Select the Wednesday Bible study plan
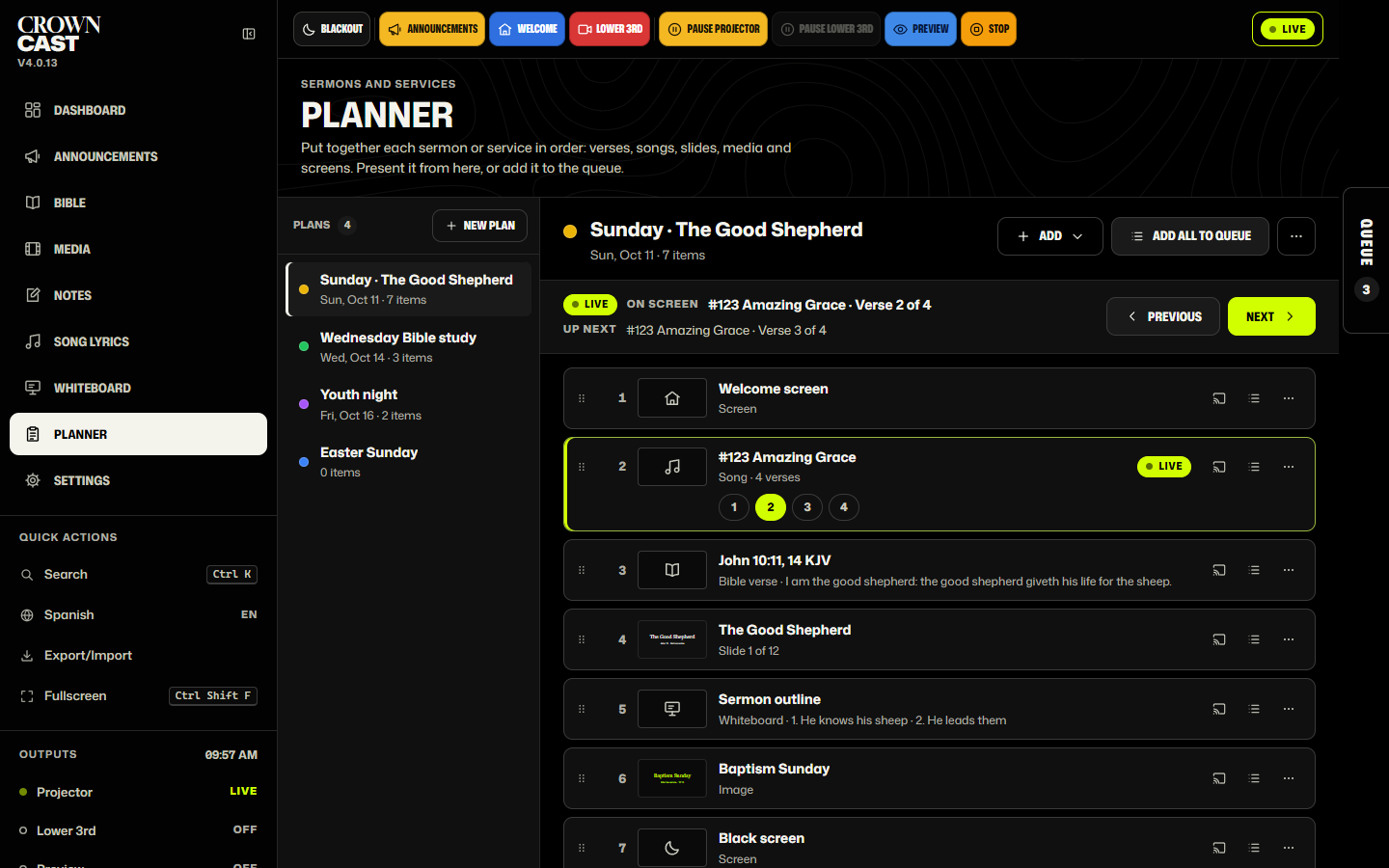Screen dimensions: 1389x868 409,347
